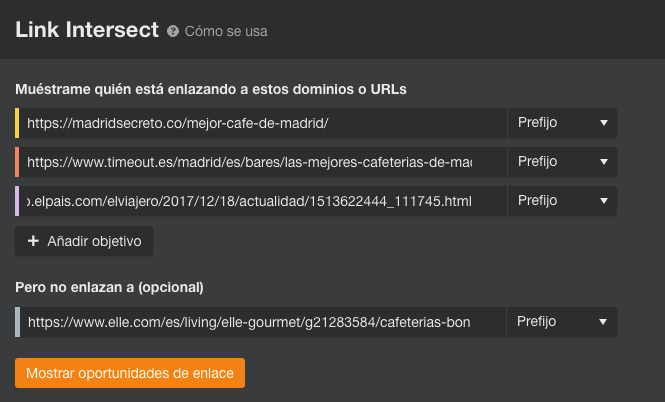Click the dropdown arrow beside madridsecreto Prefijo
665x402 pixels.
[604, 123]
